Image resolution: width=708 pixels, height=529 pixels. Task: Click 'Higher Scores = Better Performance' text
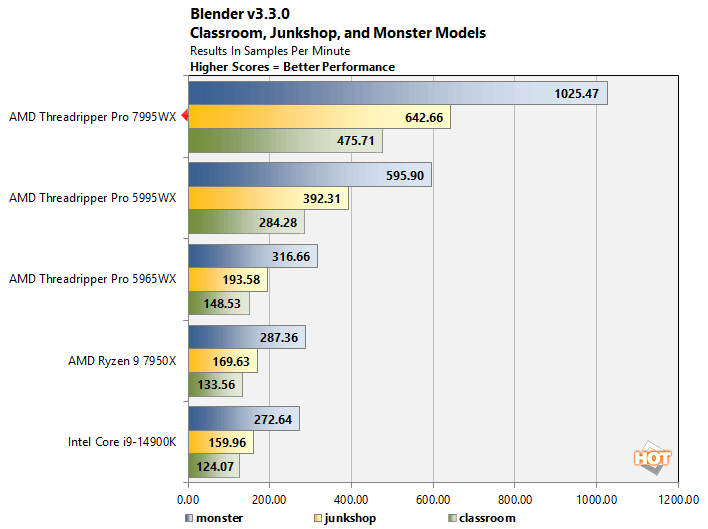point(292,67)
